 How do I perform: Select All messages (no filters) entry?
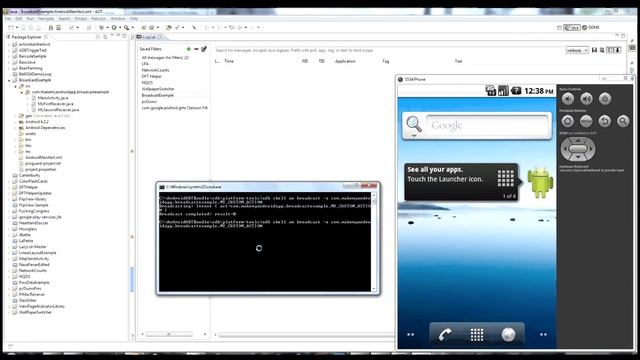pyautogui.click(x=165, y=58)
